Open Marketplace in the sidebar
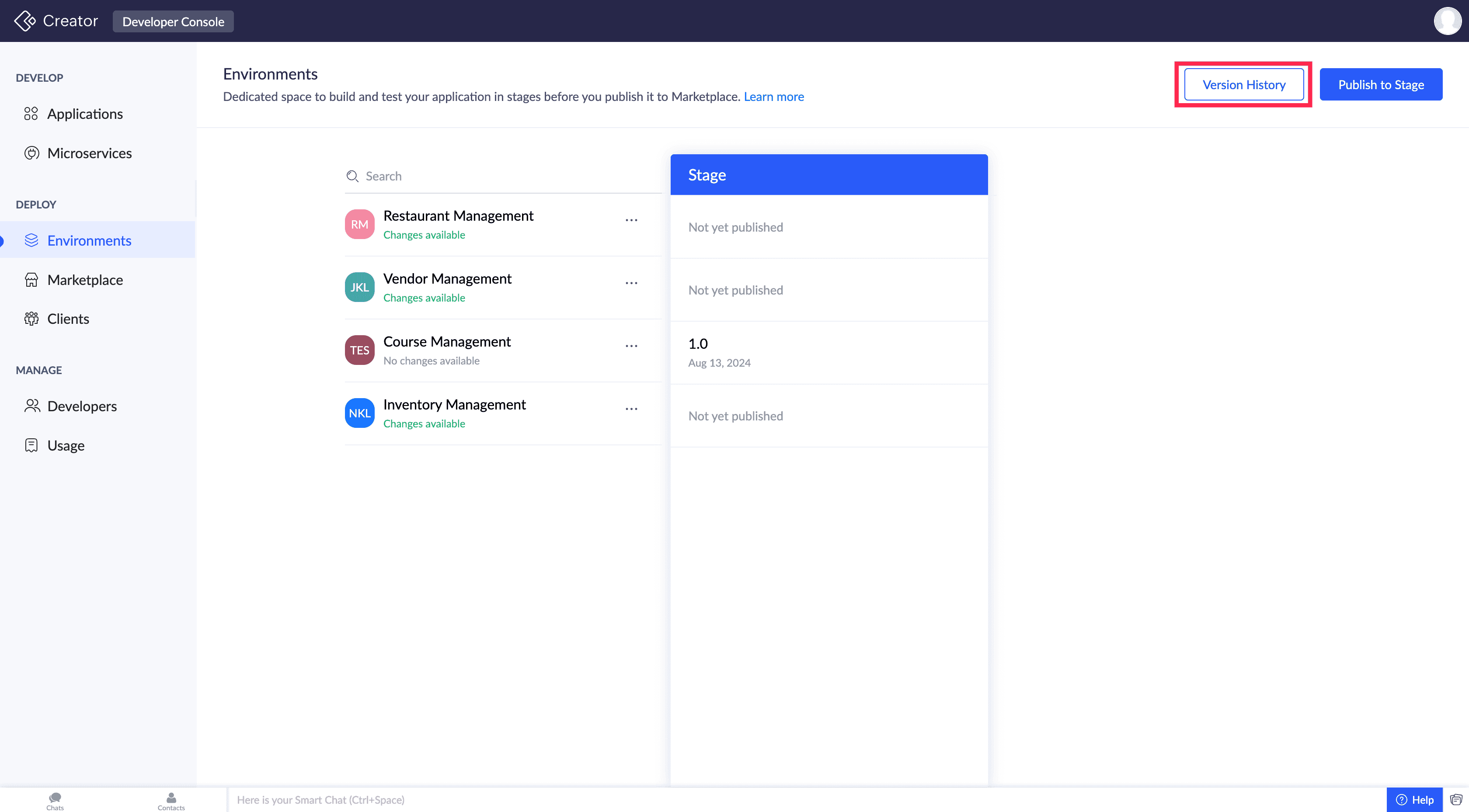Screen dimensions: 1469x812 click(84, 280)
